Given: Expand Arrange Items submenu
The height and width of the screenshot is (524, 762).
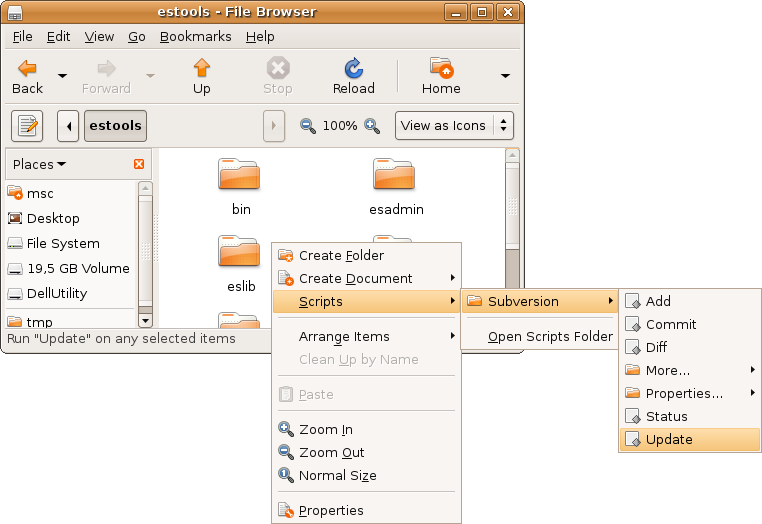Looking at the screenshot, I should click(366, 336).
